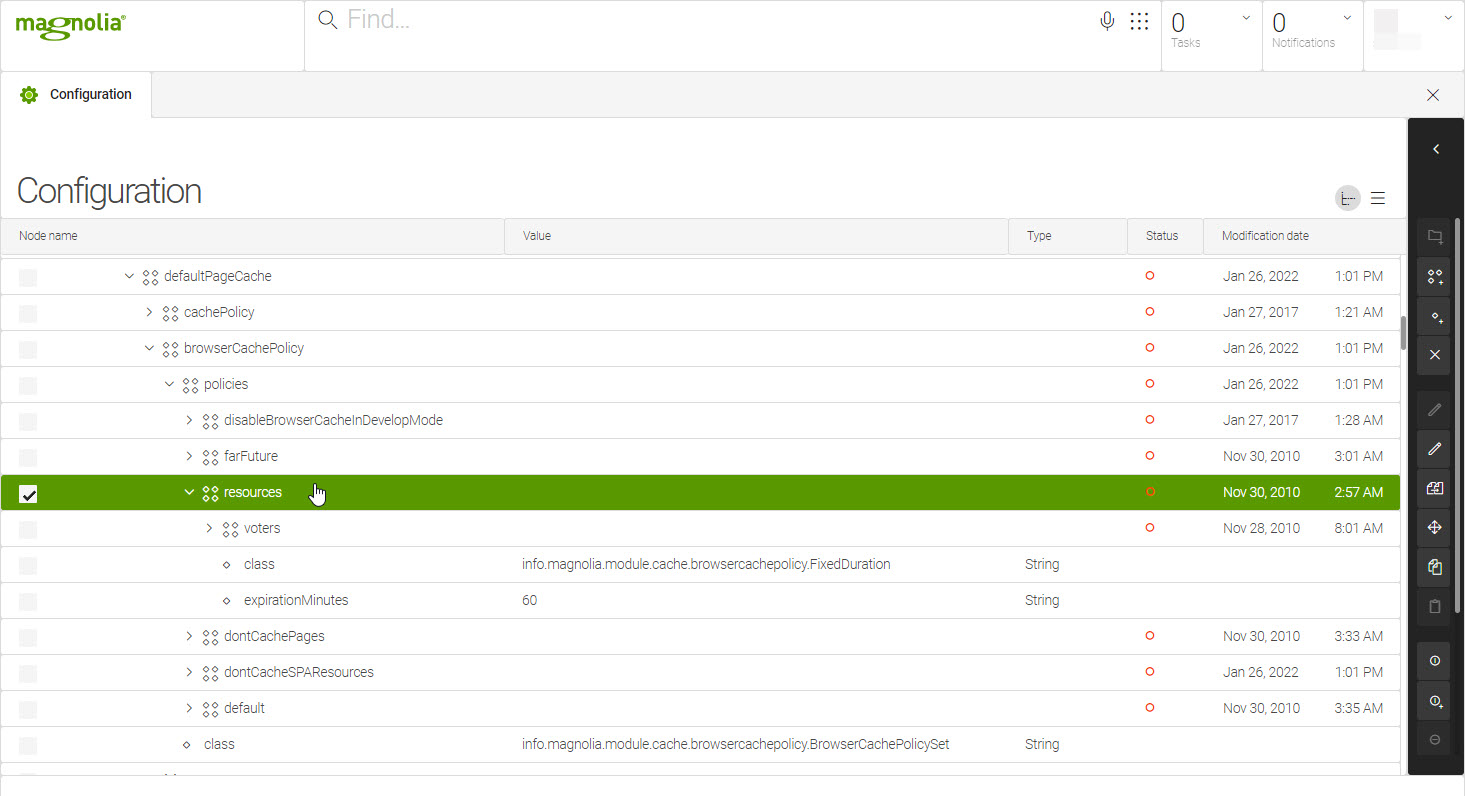Click the magnifier search icon in the Find bar
Image resolution: width=1465 pixels, height=796 pixels.
(327, 20)
